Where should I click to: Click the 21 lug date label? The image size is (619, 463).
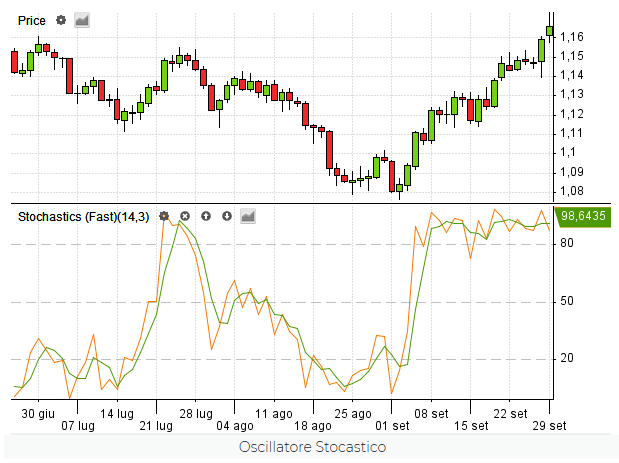pyautogui.click(x=156, y=426)
